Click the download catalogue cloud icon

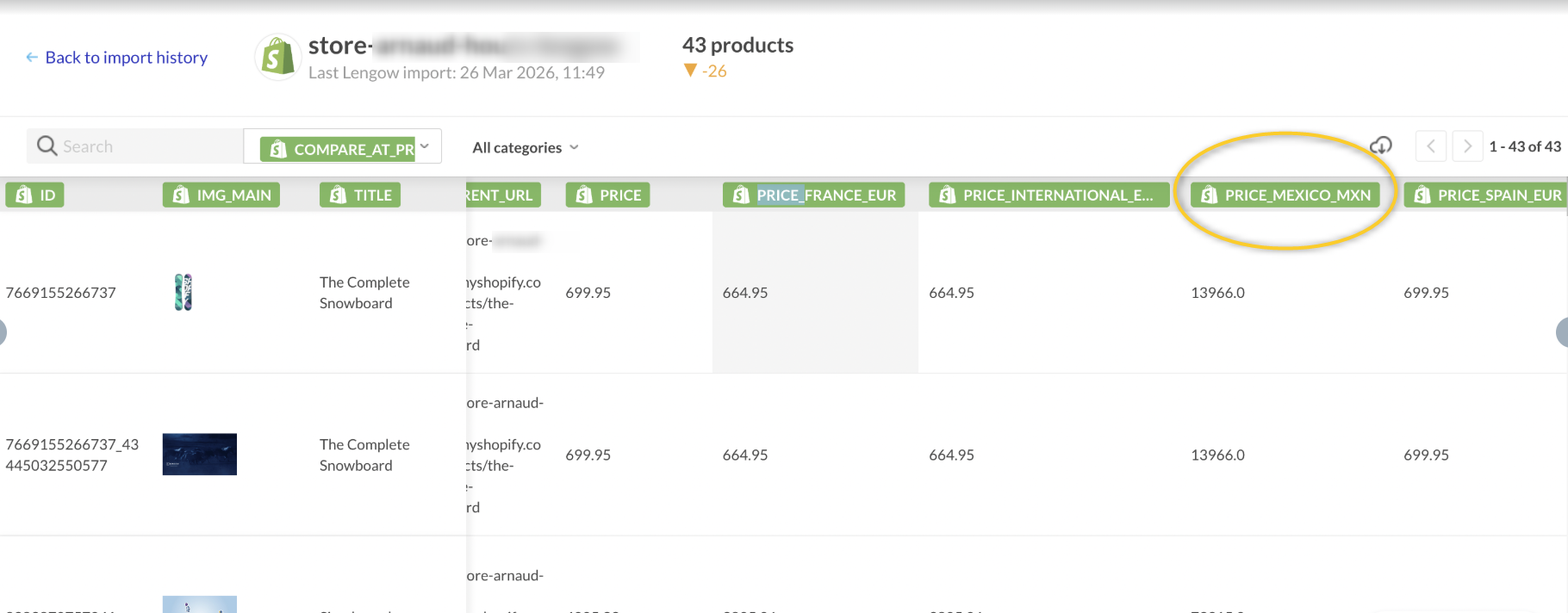pyautogui.click(x=1380, y=146)
